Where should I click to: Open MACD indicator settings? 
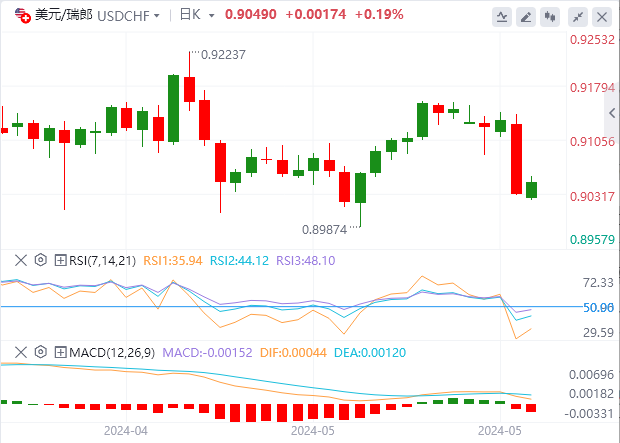click(x=41, y=352)
